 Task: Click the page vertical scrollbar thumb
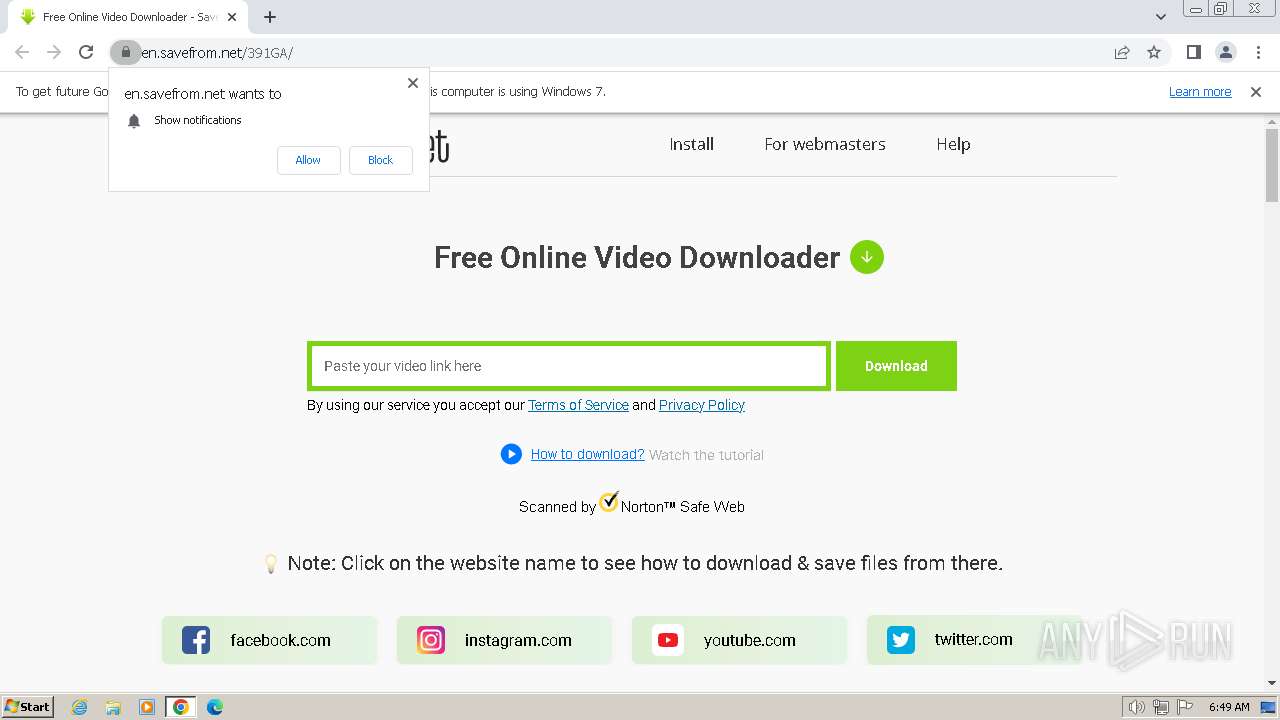(x=1272, y=165)
